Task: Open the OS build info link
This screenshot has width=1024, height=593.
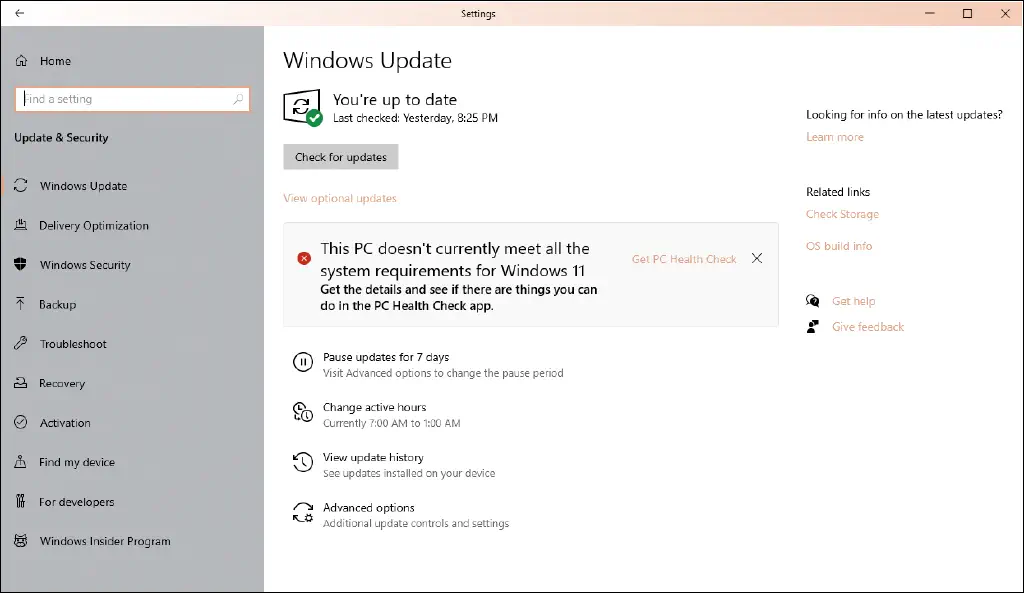Action: tap(839, 246)
